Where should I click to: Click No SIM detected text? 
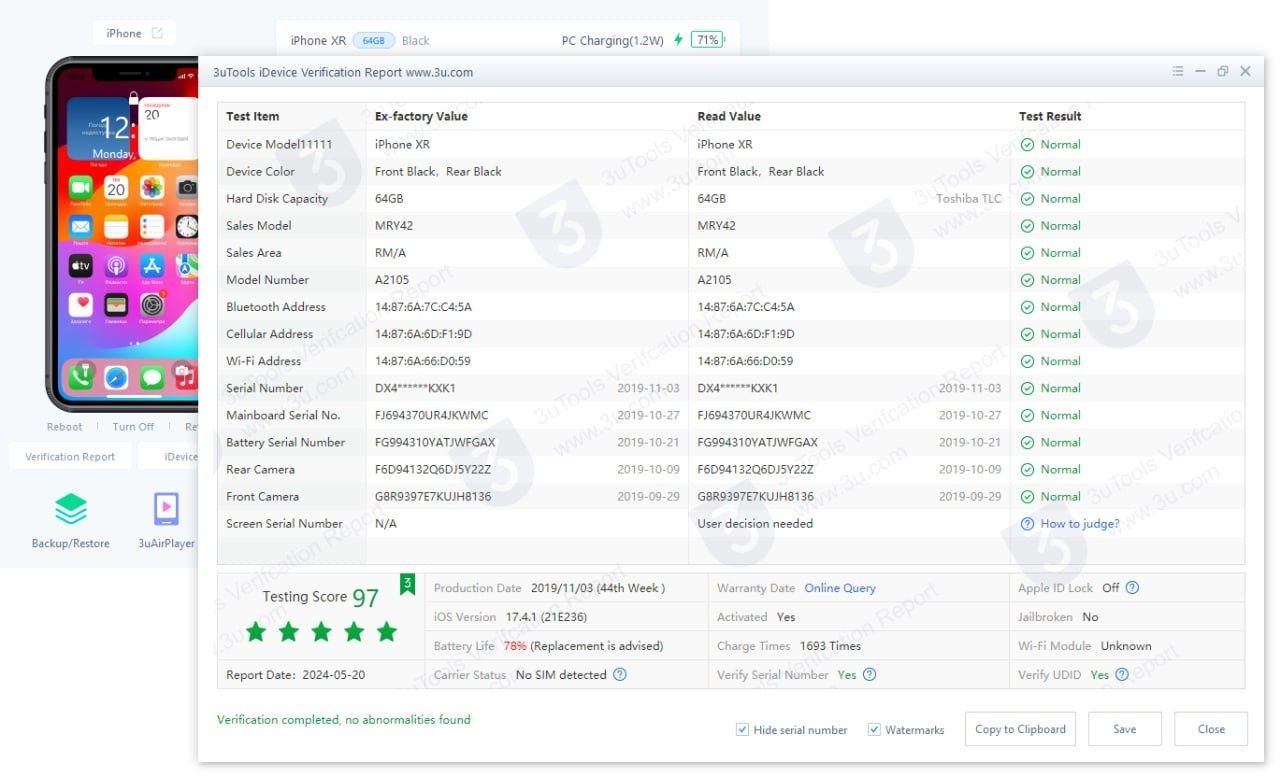coord(561,675)
